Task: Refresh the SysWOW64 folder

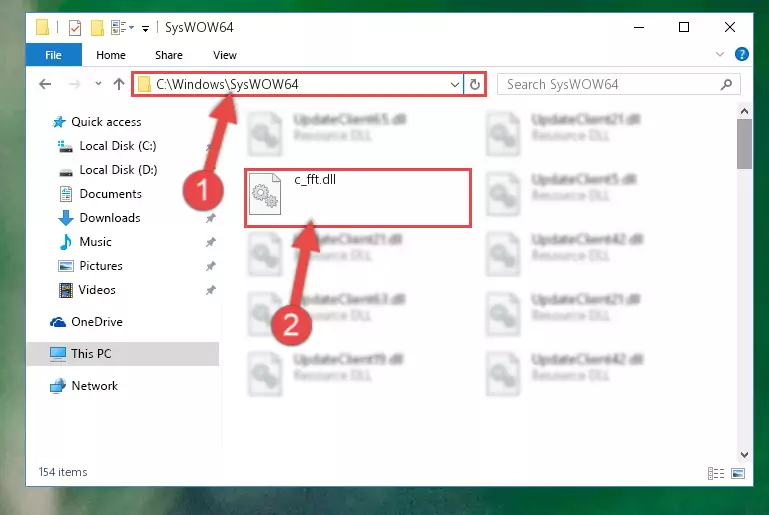Action: (475, 84)
